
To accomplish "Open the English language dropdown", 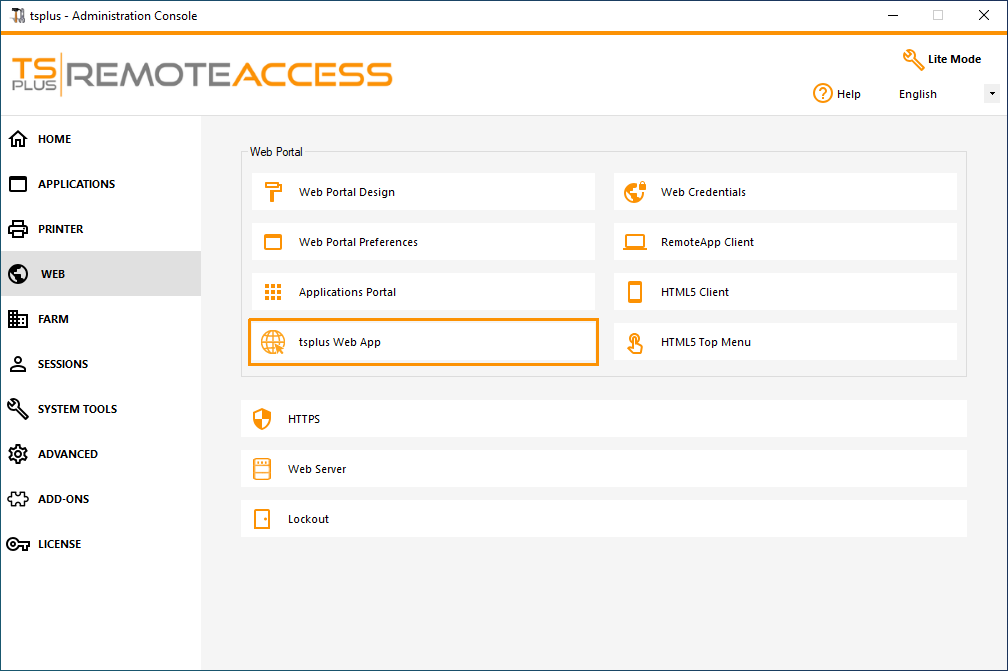I will coord(991,93).
